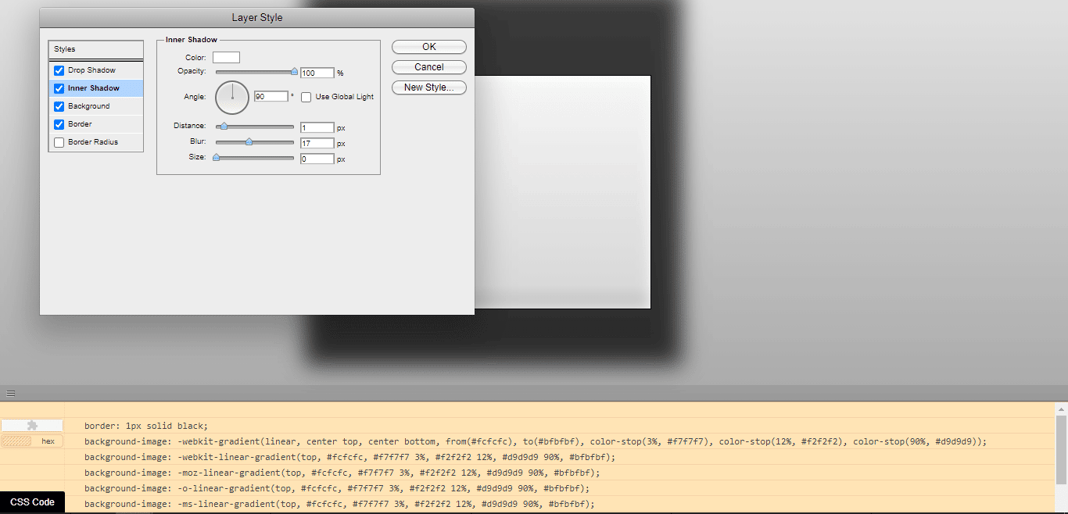The image size is (1068, 514).
Task: Click the Opacity value input field
Action: [317, 73]
